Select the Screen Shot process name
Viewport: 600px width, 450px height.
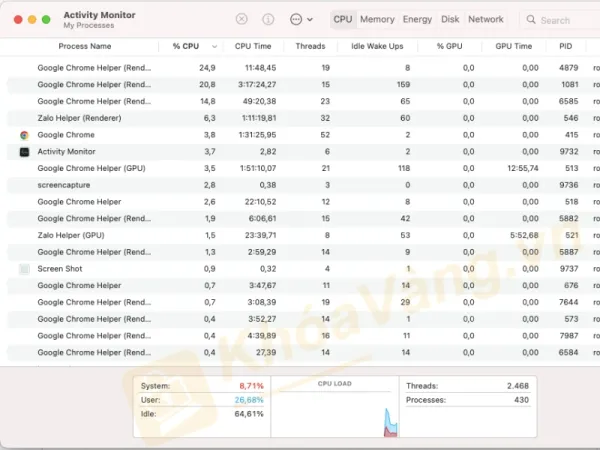tap(60, 269)
